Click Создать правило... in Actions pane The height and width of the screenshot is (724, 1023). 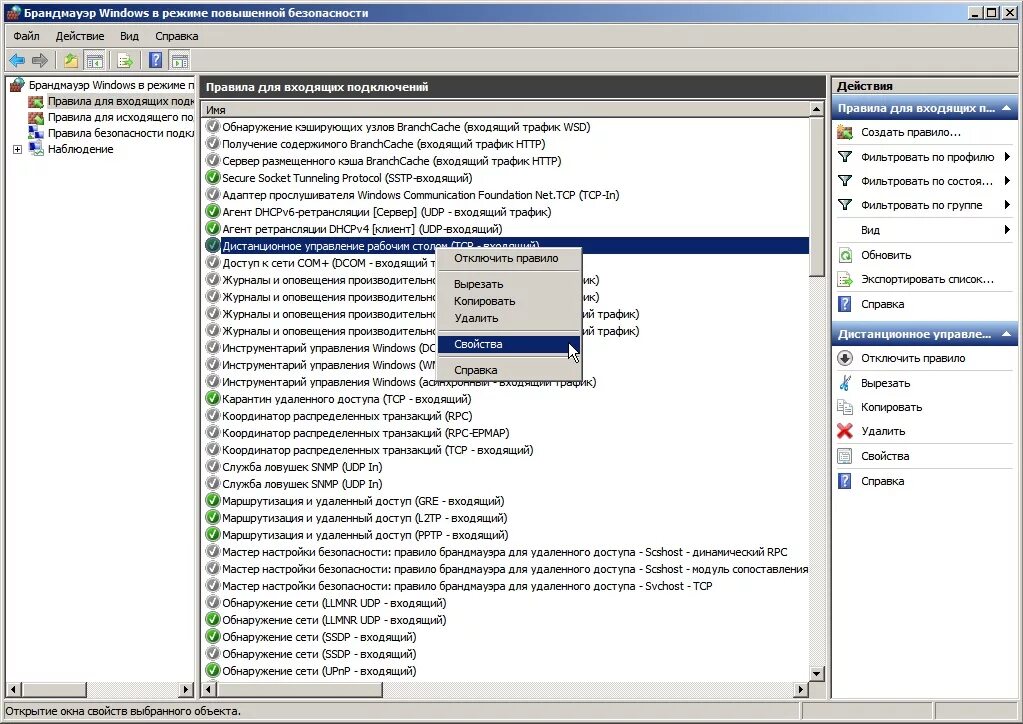click(911, 132)
